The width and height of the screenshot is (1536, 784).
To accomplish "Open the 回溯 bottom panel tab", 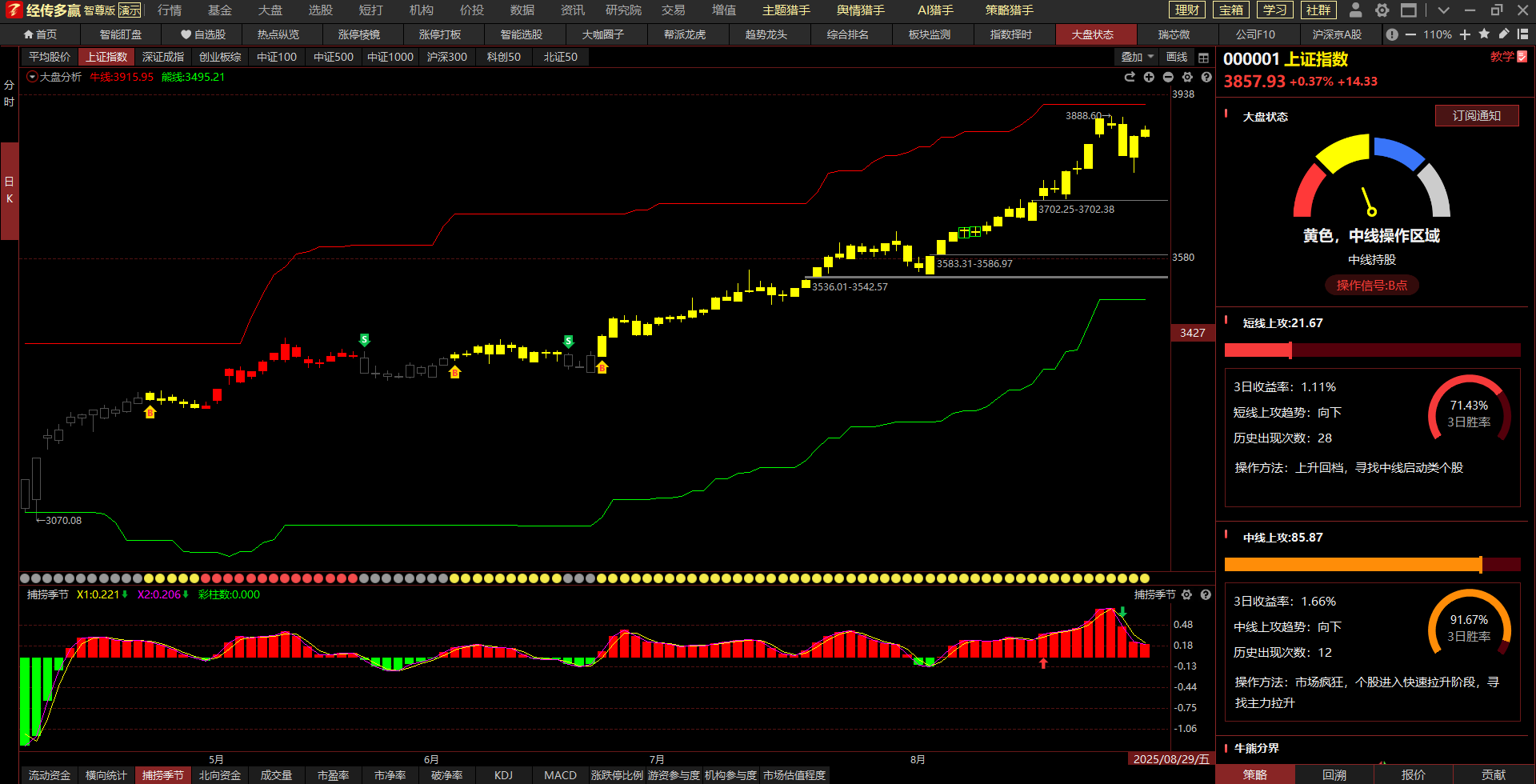I will tap(1334, 775).
